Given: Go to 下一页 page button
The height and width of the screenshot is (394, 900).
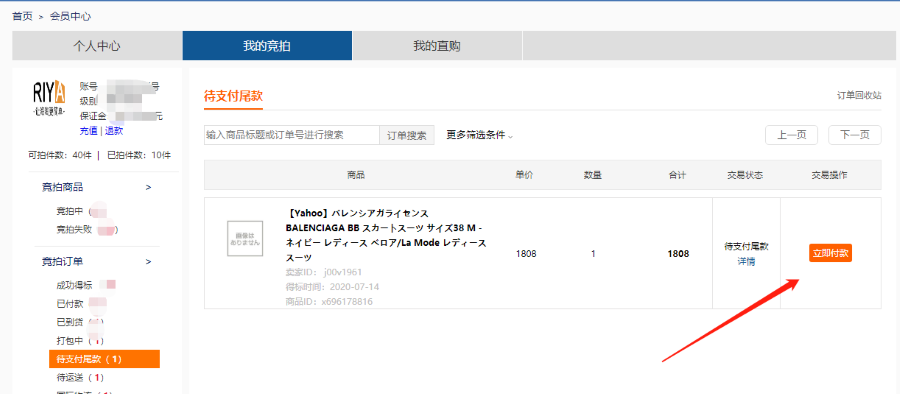Looking at the screenshot, I should (x=855, y=136).
